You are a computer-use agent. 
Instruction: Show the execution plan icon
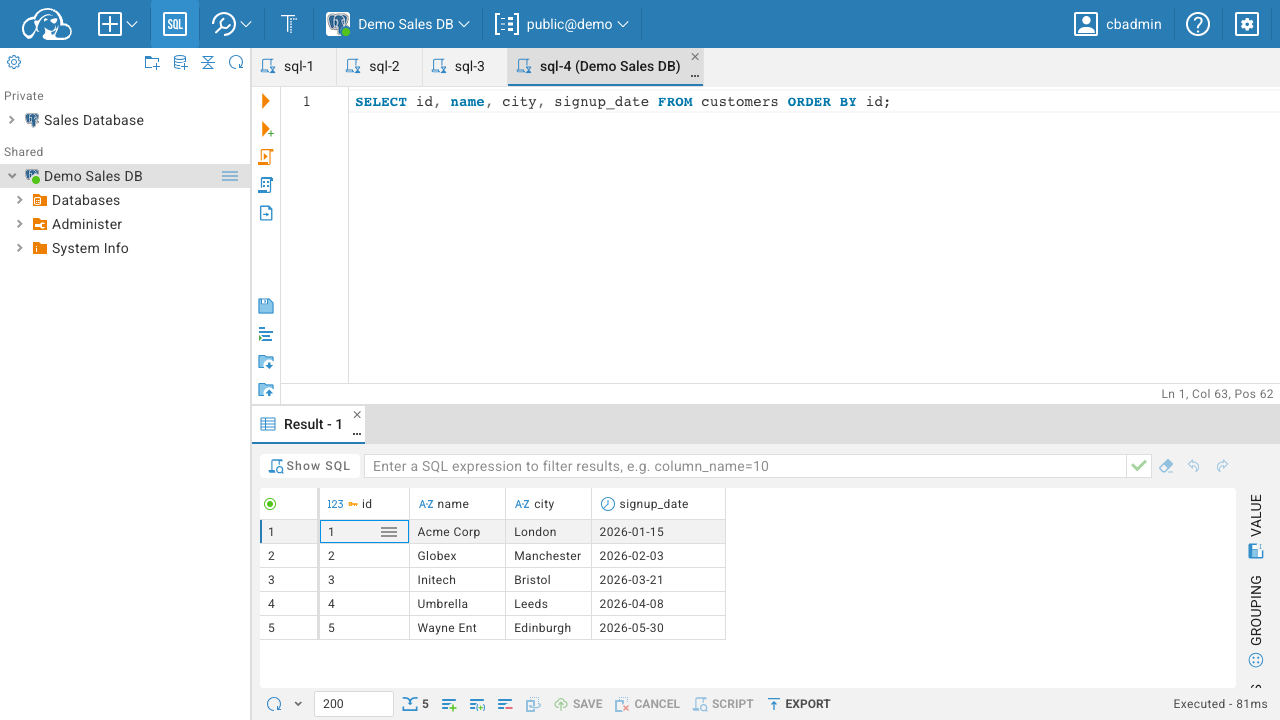(266, 185)
